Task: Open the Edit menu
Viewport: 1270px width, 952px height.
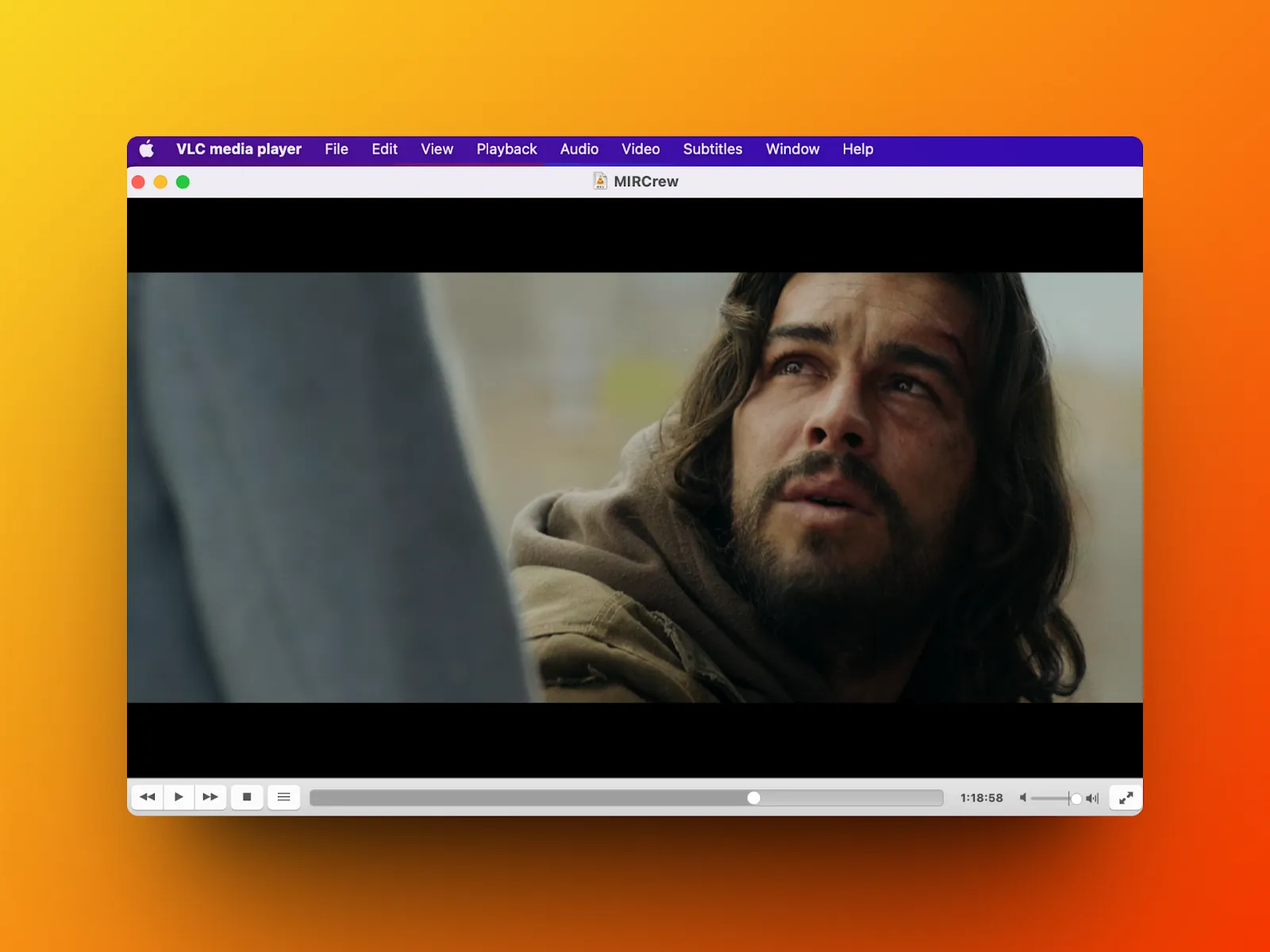Action: 384,149
